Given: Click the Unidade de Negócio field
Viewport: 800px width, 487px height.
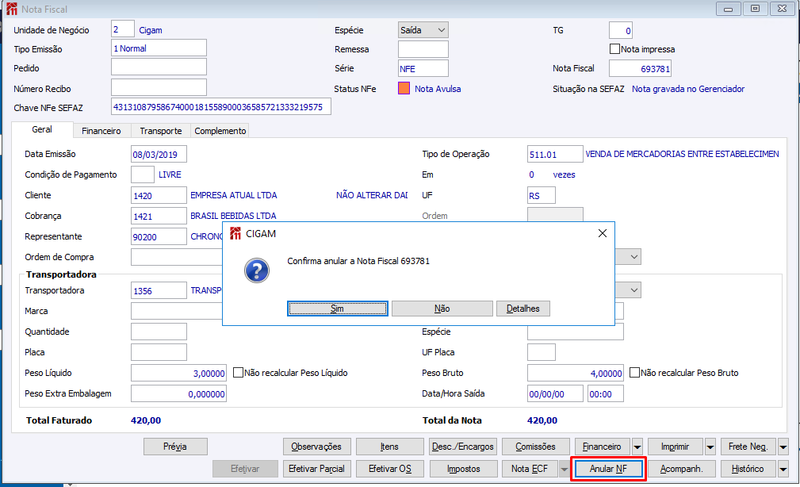Looking at the screenshot, I should click(123, 30).
